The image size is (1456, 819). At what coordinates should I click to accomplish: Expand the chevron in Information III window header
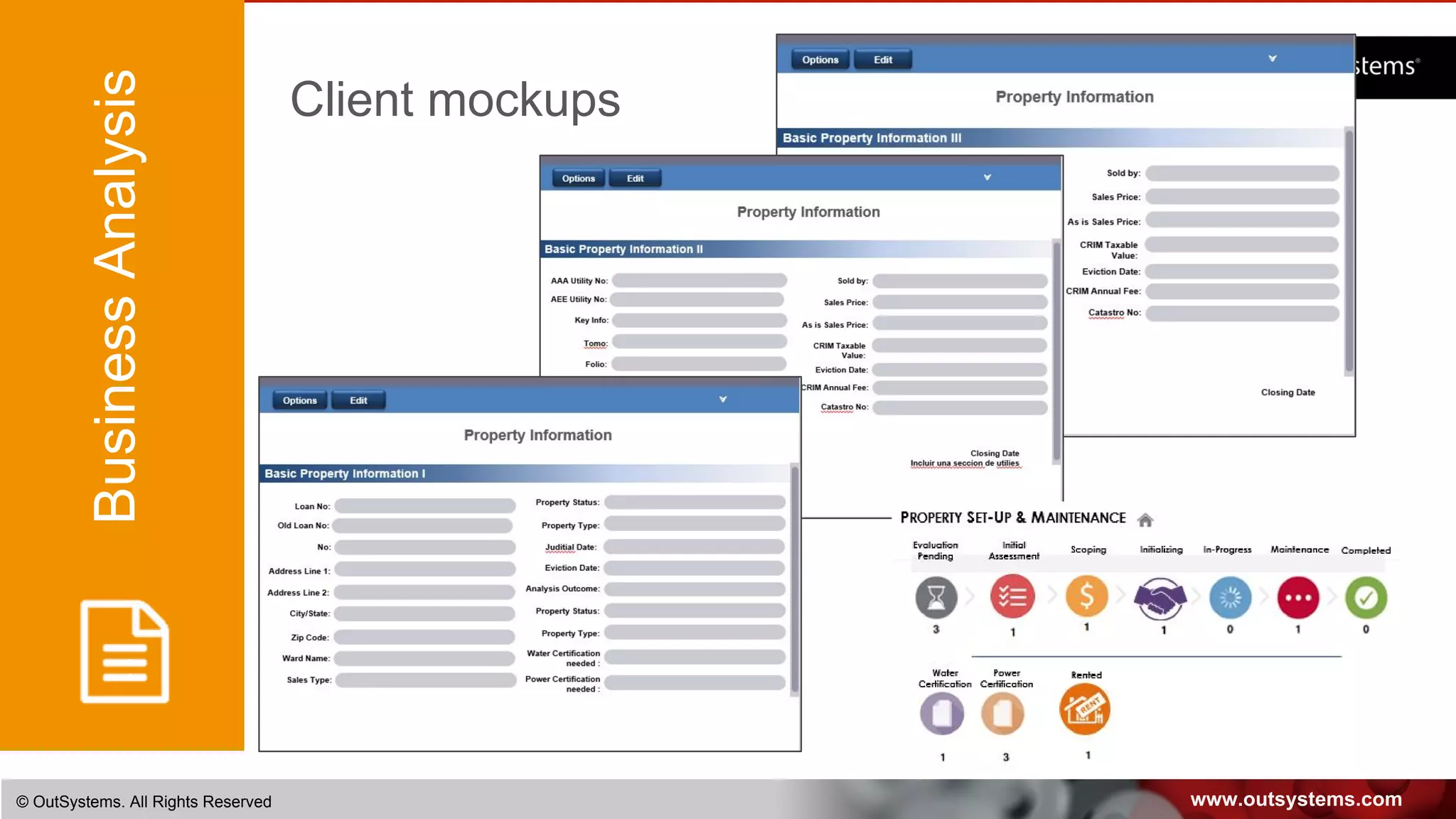tap(1273, 58)
